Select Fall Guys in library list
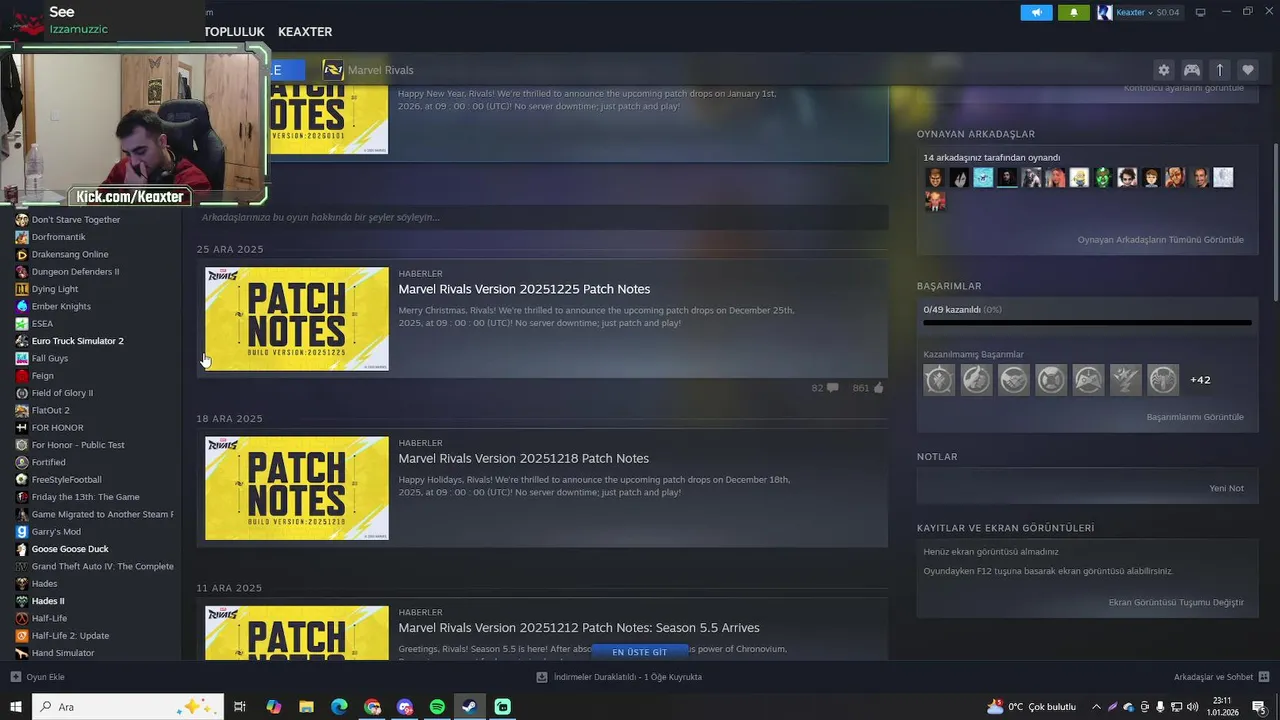The width and height of the screenshot is (1280, 720). (50, 358)
